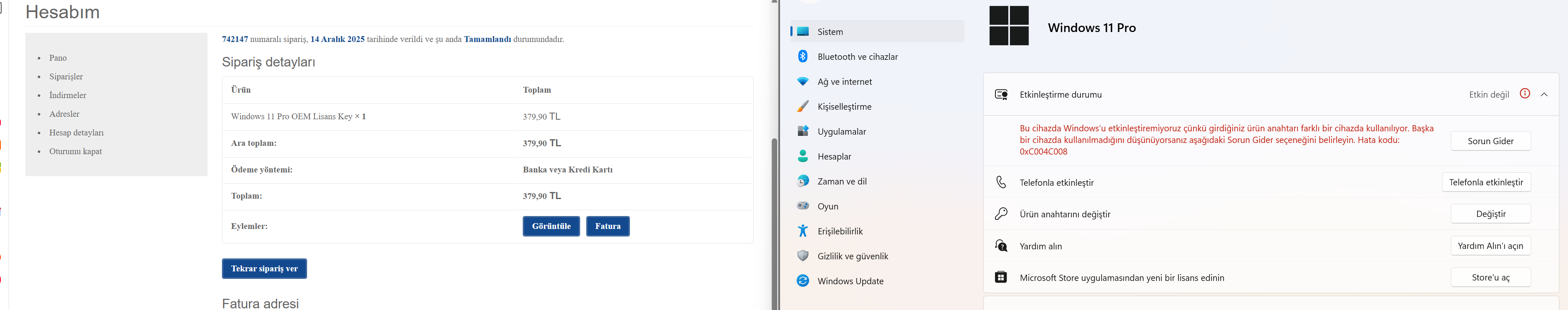Click the Store'u aç button
Viewport: 1568px width, 310px height.
(1491, 277)
